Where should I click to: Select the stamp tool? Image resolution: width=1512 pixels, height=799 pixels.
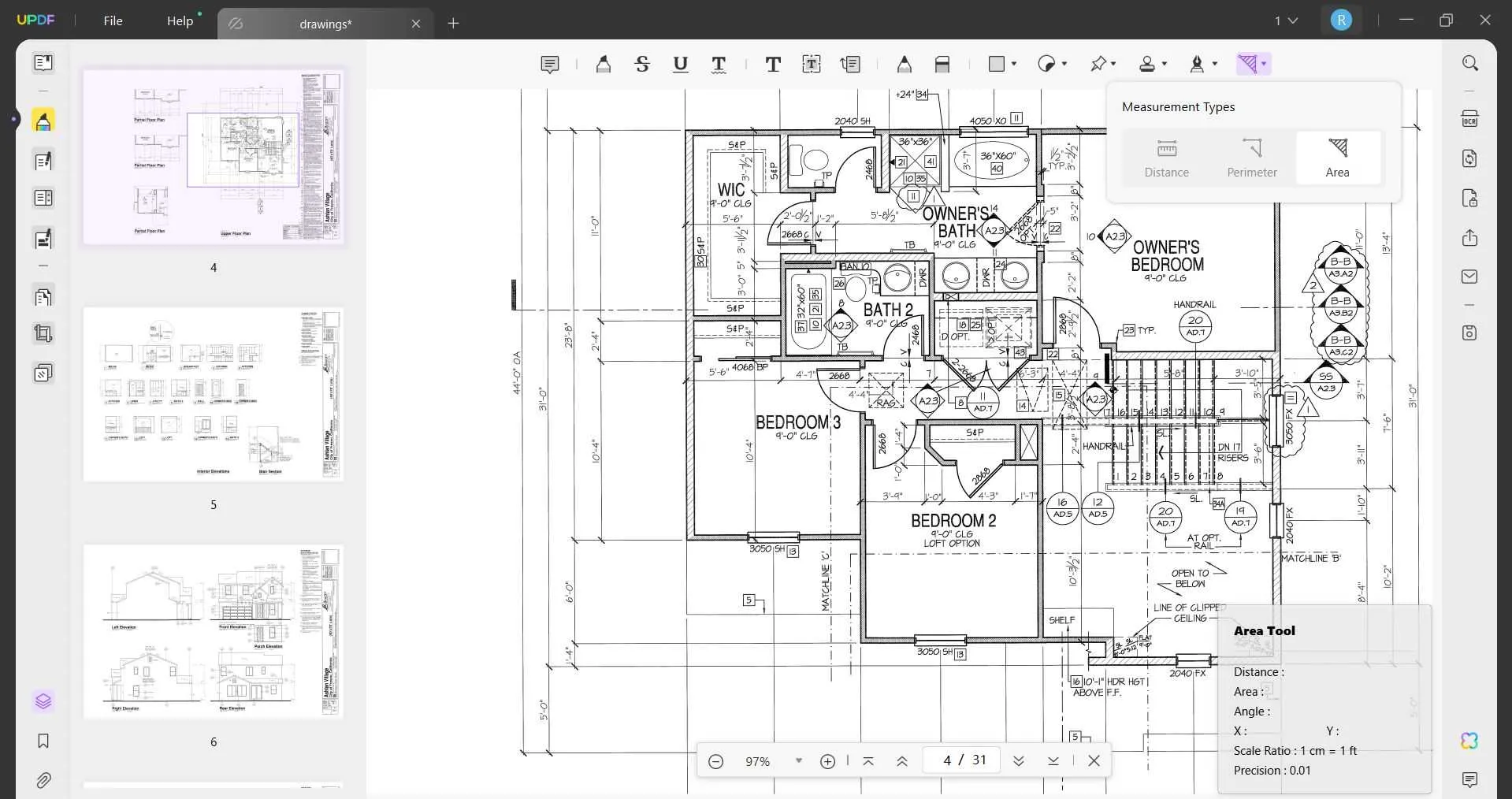pos(1147,64)
